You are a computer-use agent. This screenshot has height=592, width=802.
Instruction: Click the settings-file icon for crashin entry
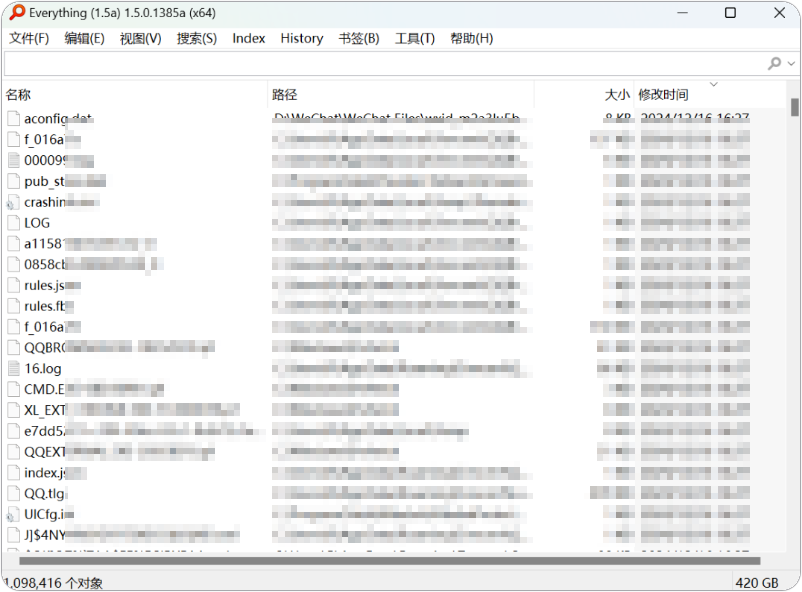pos(14,202)
